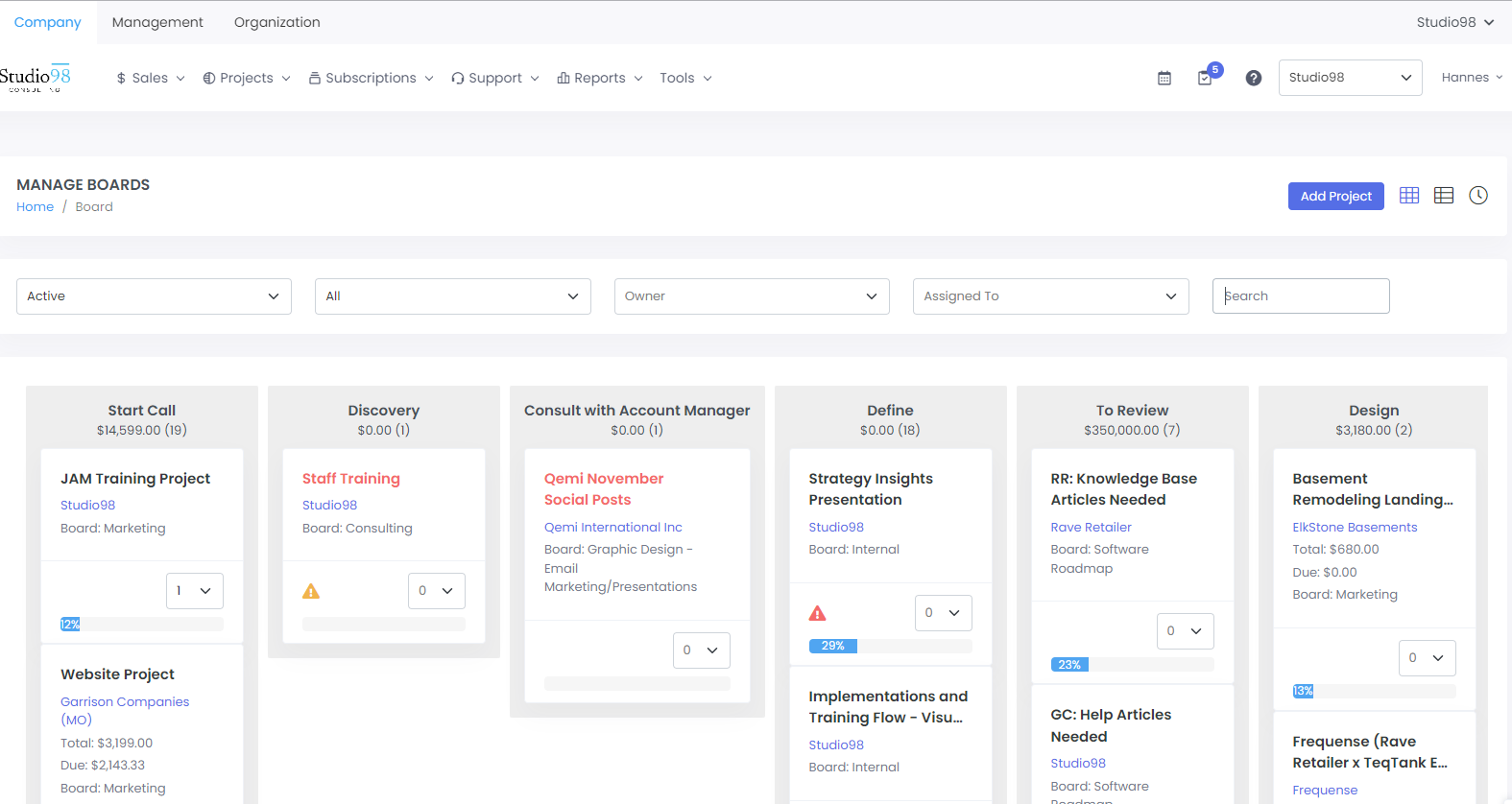
Task: Click the 29% progress bar on Strategy Insights
Action: pyautogui.click(x=890, y=647)
